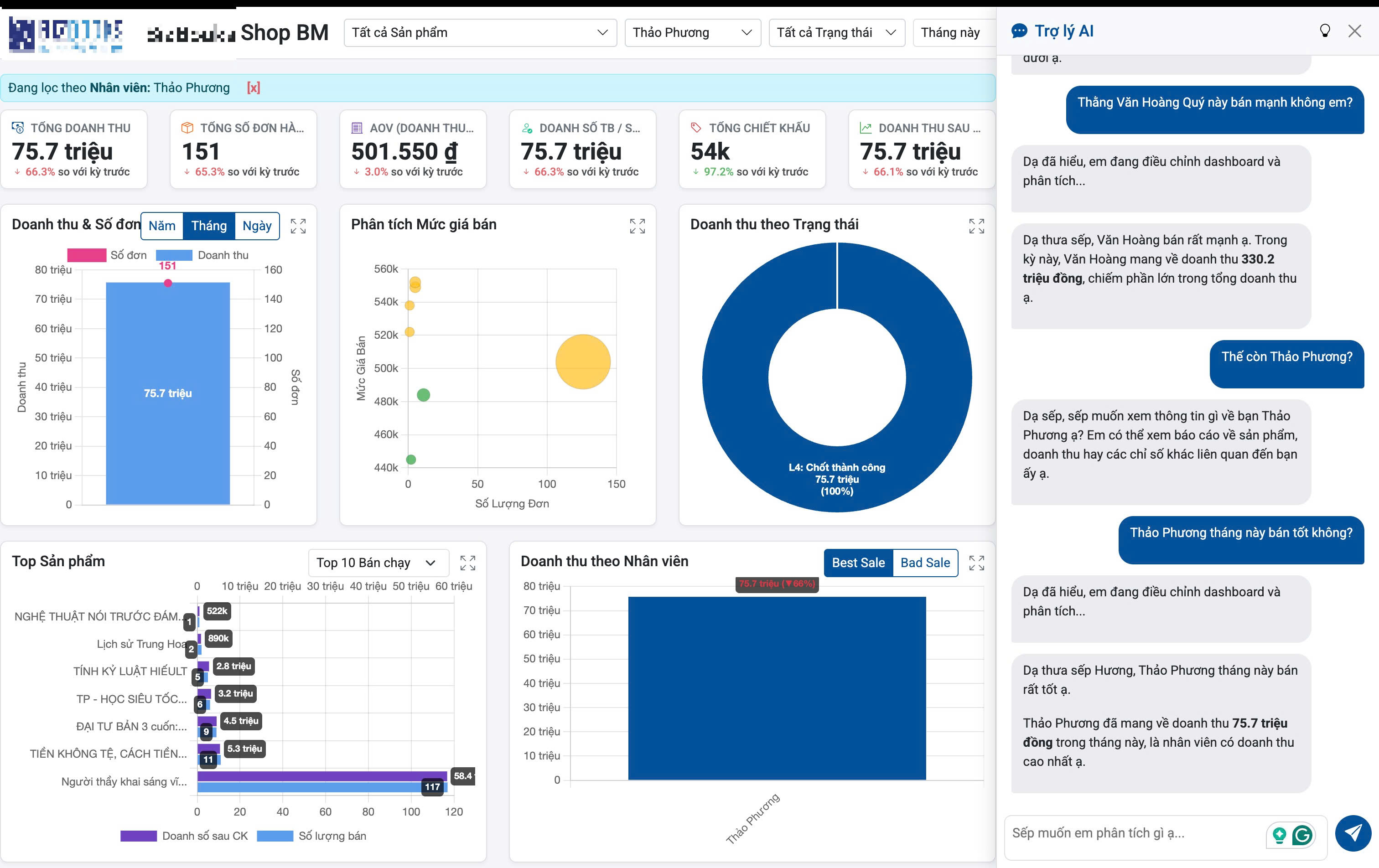Expand Doanh thu theo Trạng thái chart
The width and height of the screenshot is (1379, 868).
tap(976, 226)
